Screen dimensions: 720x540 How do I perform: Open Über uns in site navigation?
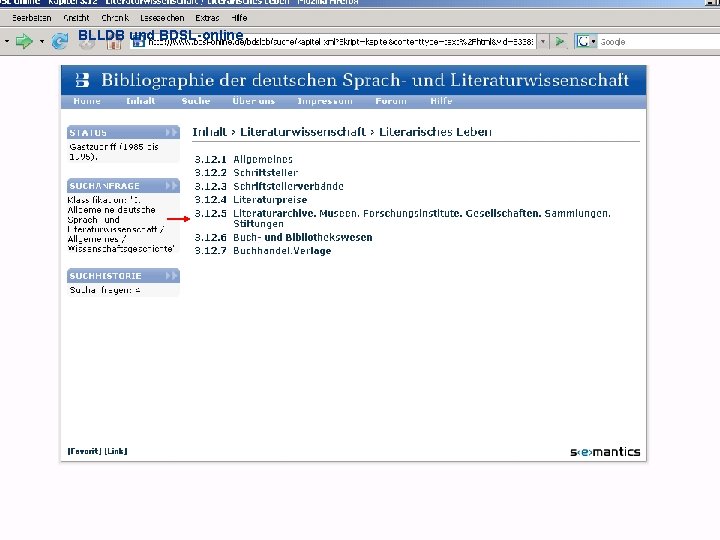pyautogui.click(x=253, y=101)
